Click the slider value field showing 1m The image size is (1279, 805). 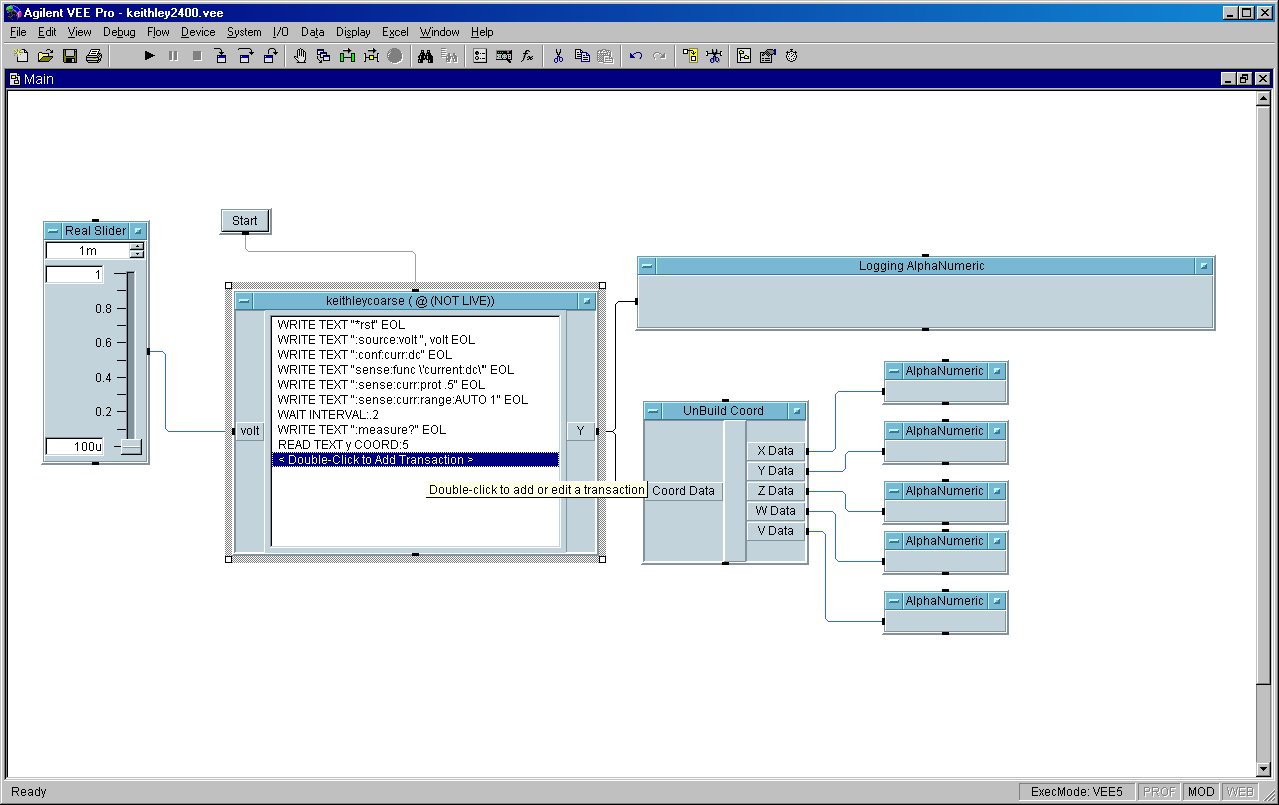coord(87,251)
